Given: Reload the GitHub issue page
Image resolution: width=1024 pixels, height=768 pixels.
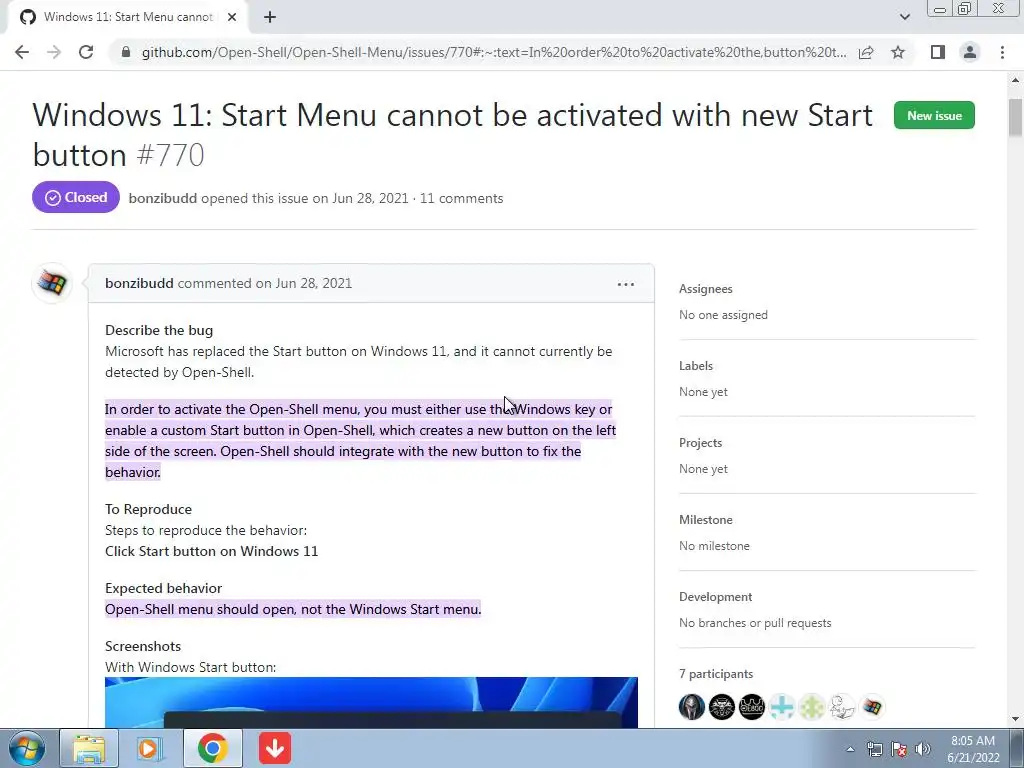Looking at the screenshot, I should (86, 52).
